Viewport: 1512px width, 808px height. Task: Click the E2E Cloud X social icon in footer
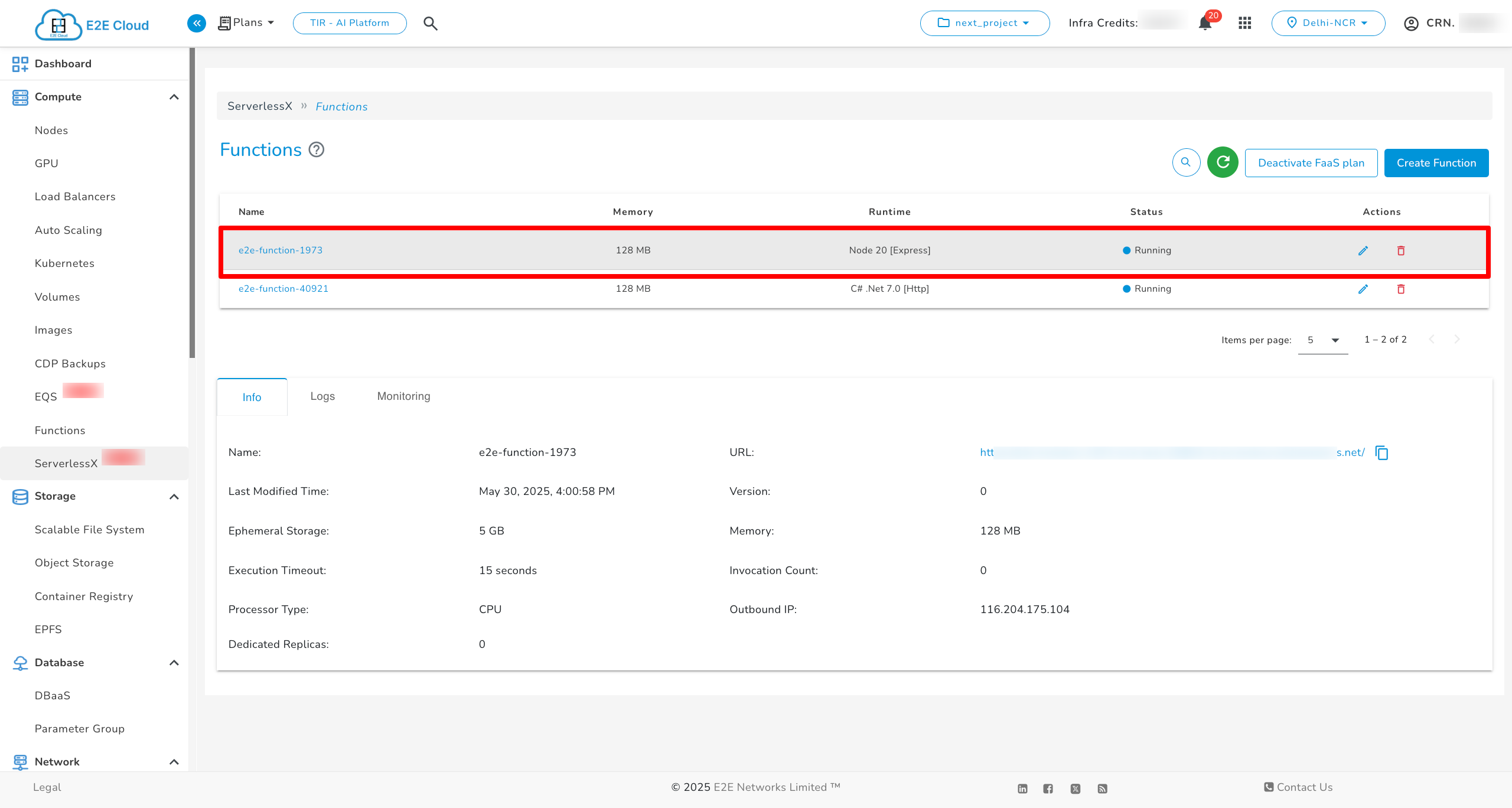(x=1075, y=788)
